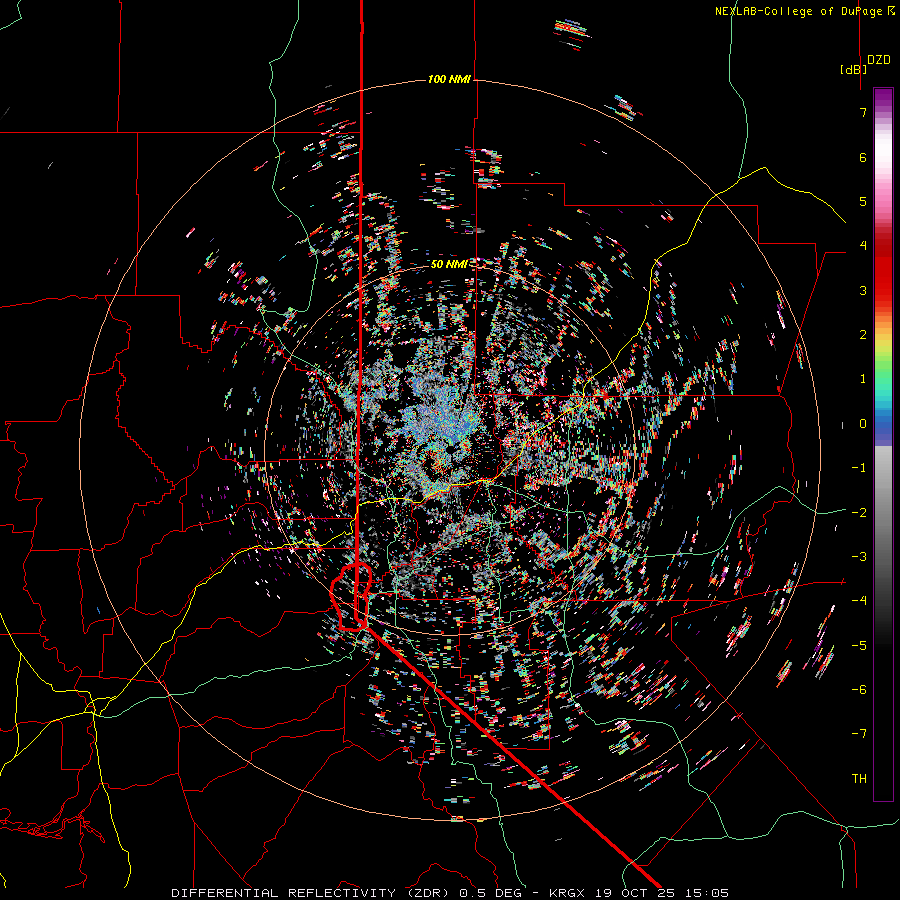Image resolution: width=900 pixels, height=900 pixels.
Task: Click the -6 value on the dB scale
Action: pyautogui.click(x=859, y=690)
